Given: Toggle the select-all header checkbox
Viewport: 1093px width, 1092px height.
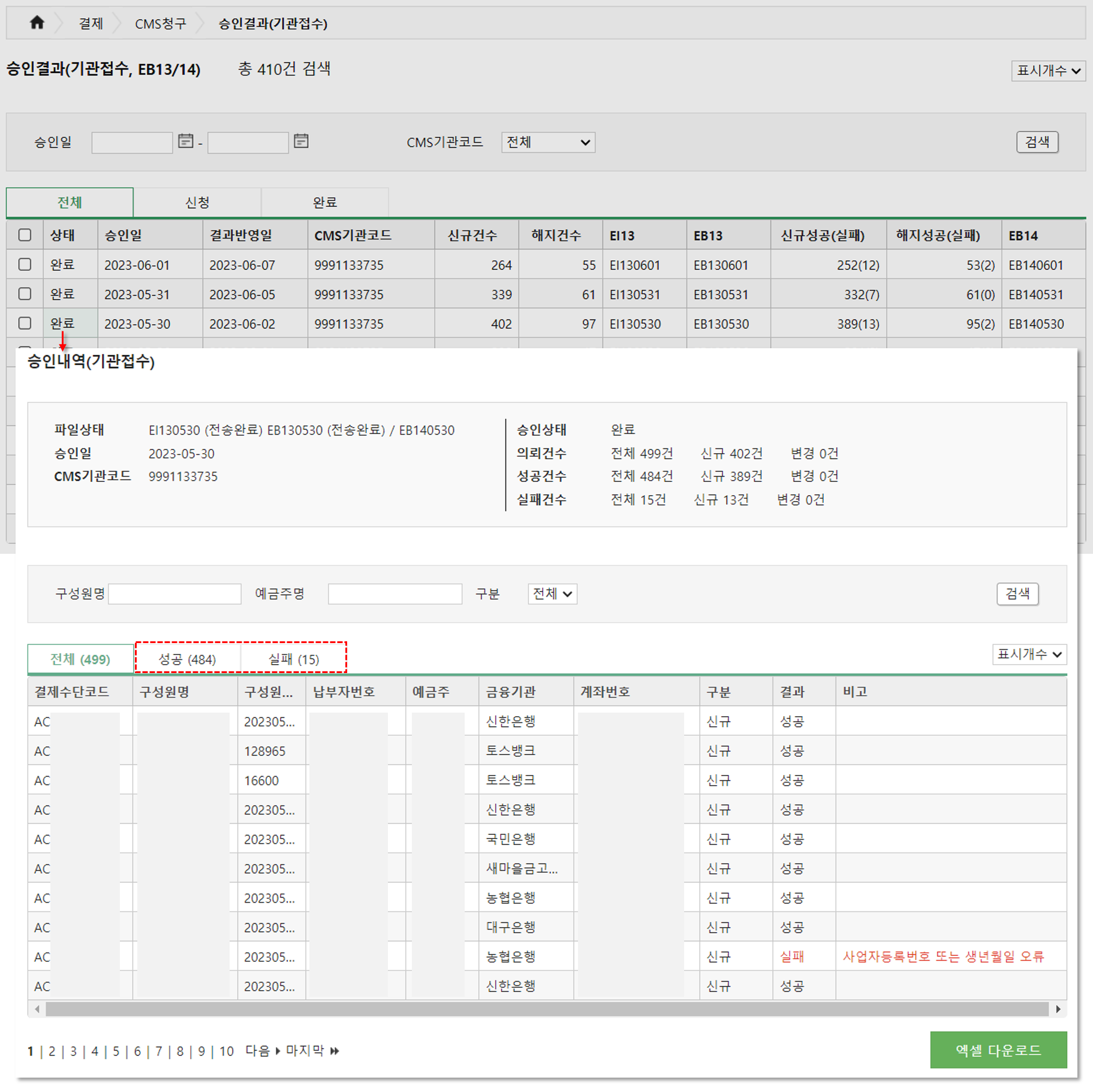Looking at the screenshot, I should 25,235.
